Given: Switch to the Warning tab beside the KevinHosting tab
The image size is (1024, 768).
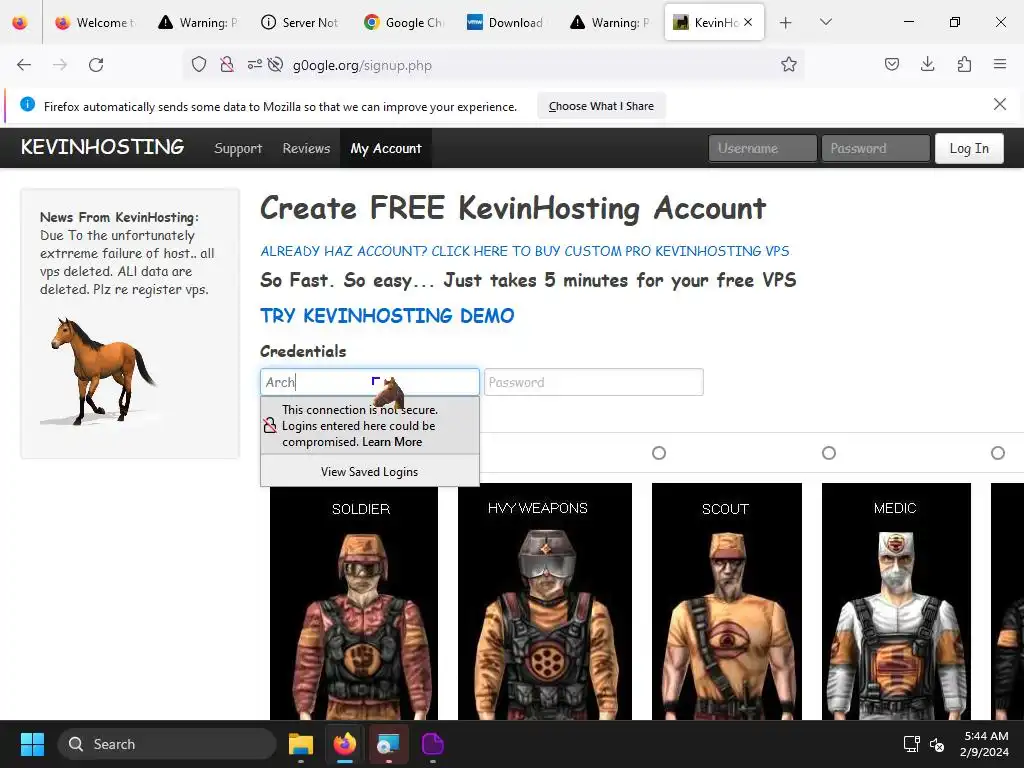Looking at the screenshot, I should pos(610,22).
